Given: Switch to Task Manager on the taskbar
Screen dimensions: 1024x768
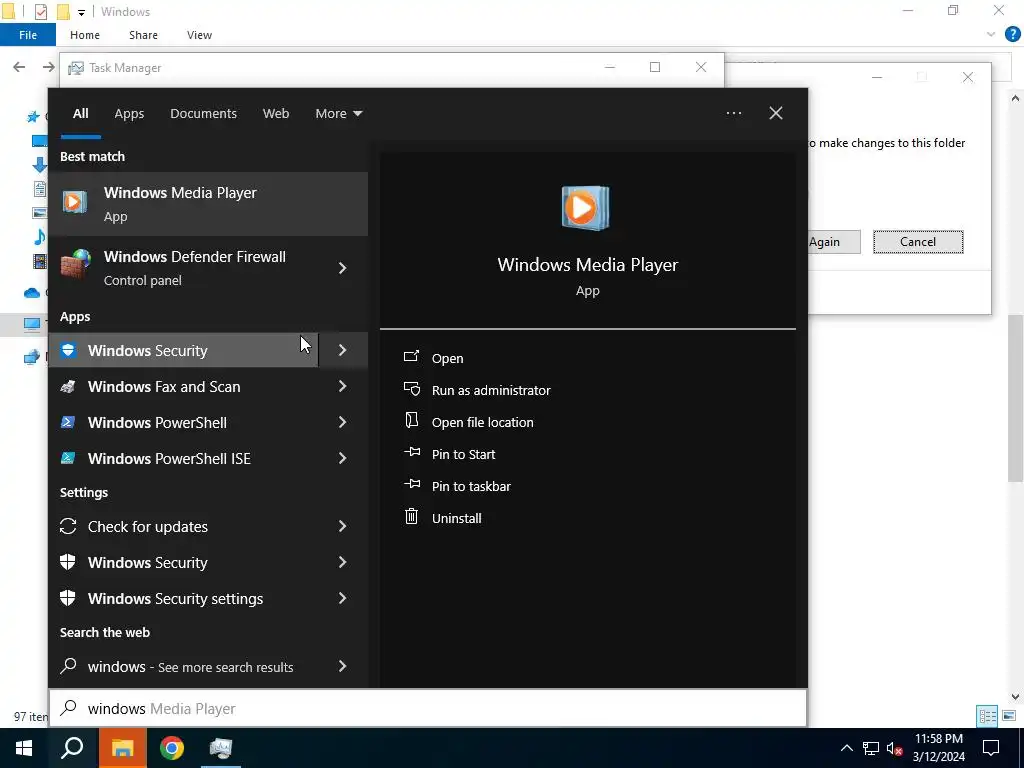Looking at the screenshot, I should tap(221, 748).
